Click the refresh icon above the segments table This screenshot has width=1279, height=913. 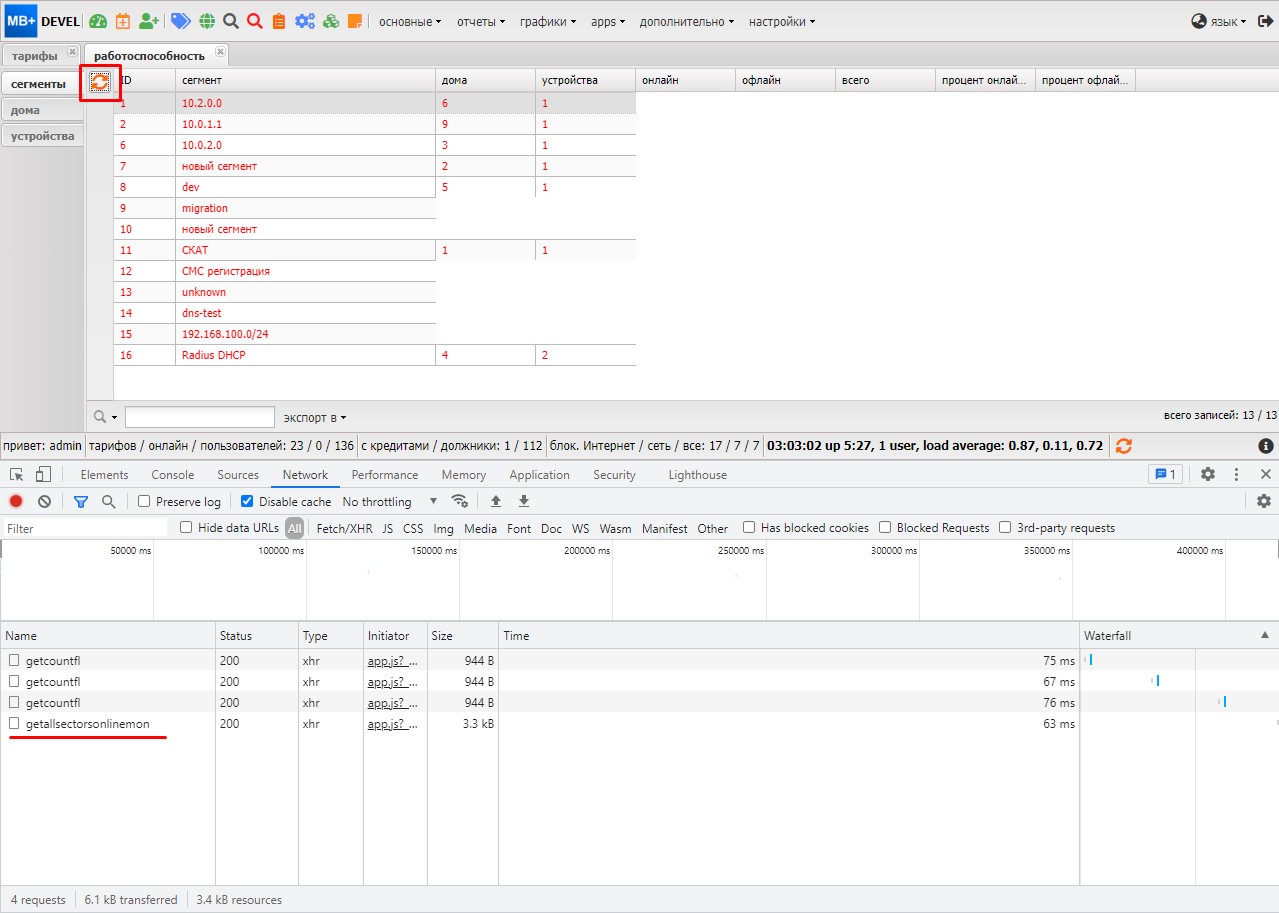tap(100, 82)
